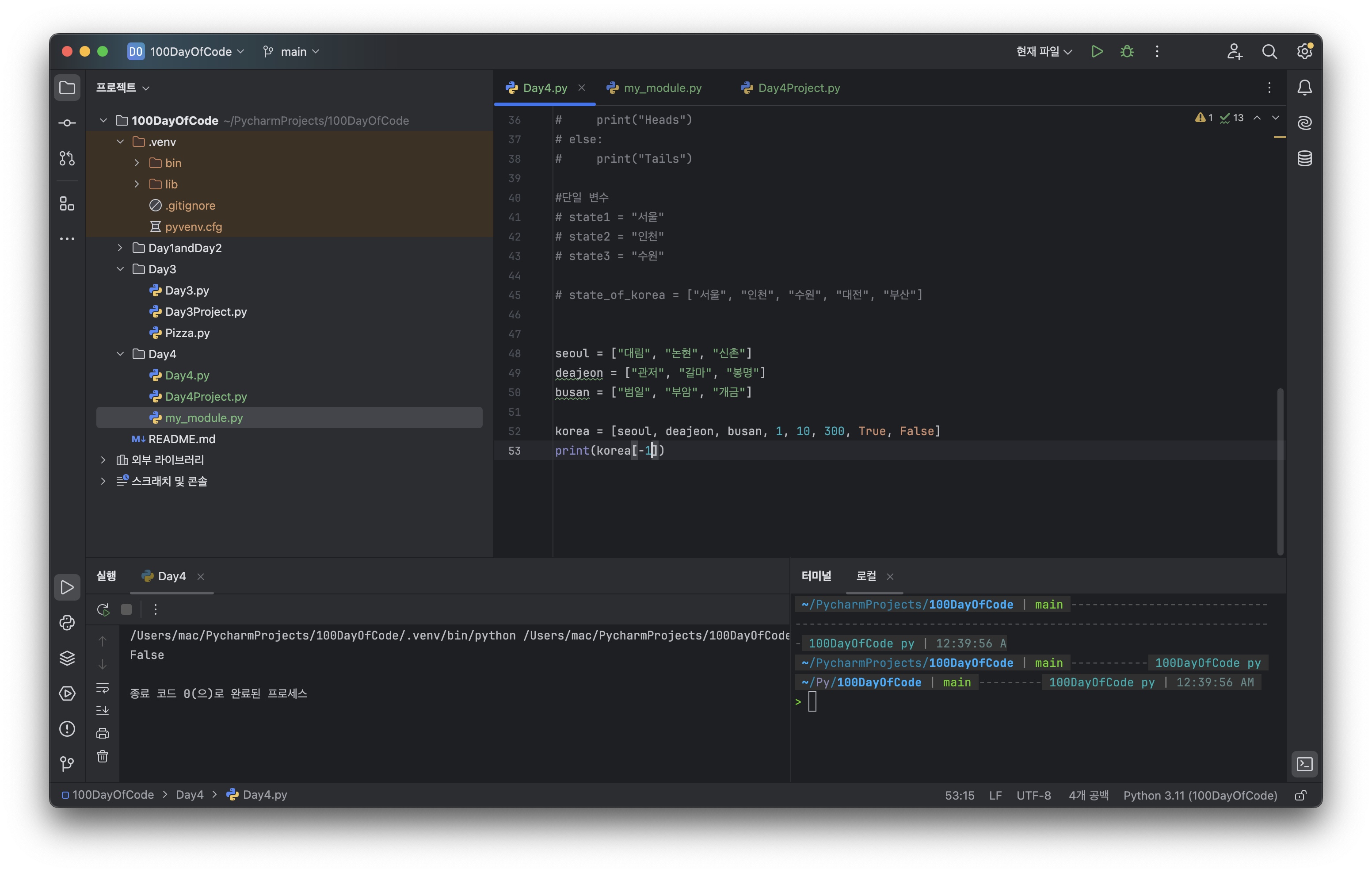
Task: Toggle soft-wrap in the run output
Action: [103, 687]
